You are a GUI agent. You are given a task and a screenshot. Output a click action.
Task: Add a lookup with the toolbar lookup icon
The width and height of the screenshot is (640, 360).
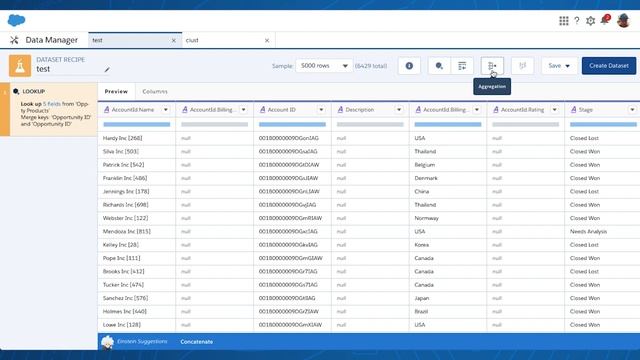pos(439,66)
